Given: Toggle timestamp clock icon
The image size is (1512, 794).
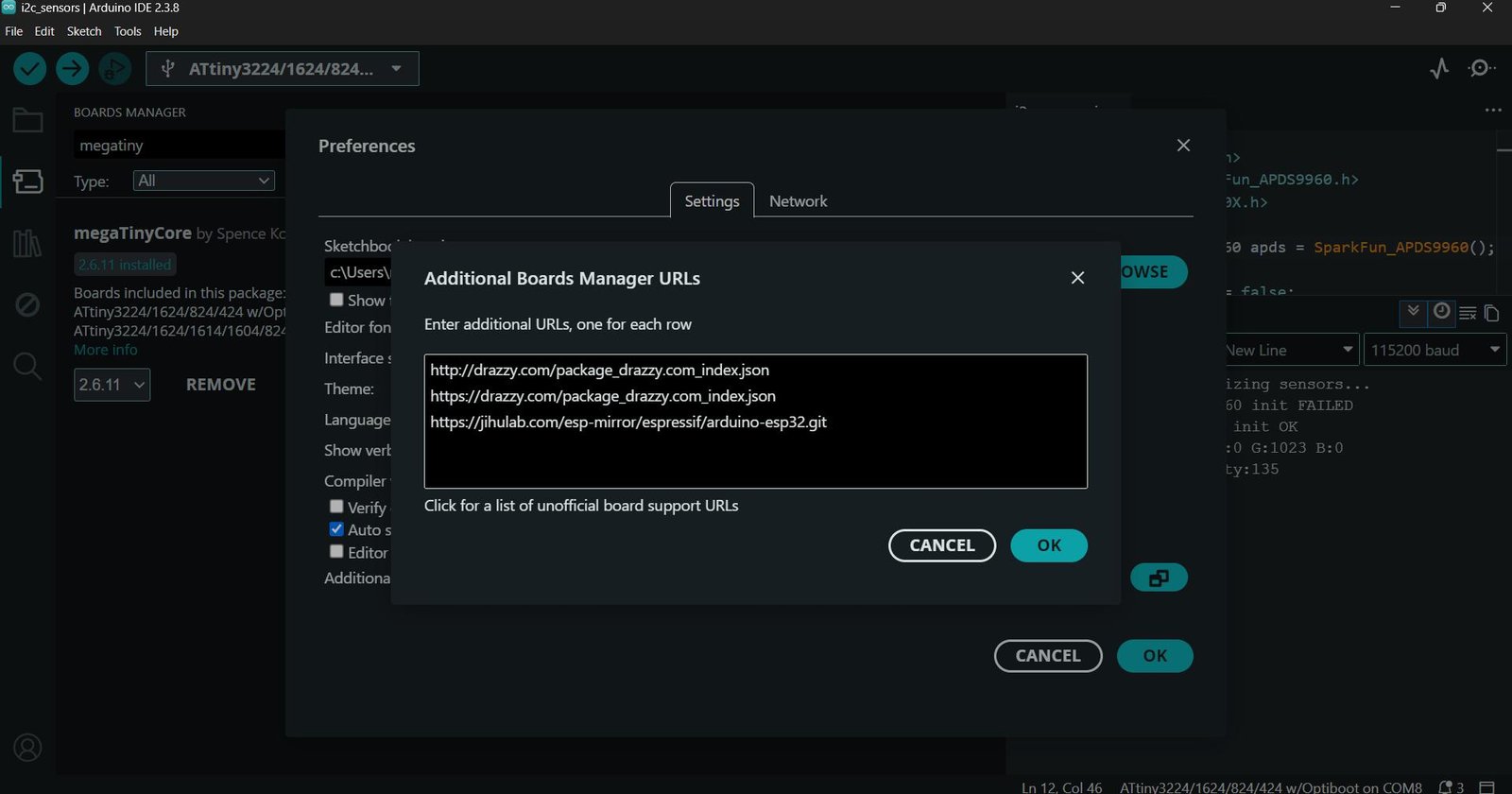Looking at the screenshot, I should [x=1441, y=311].
